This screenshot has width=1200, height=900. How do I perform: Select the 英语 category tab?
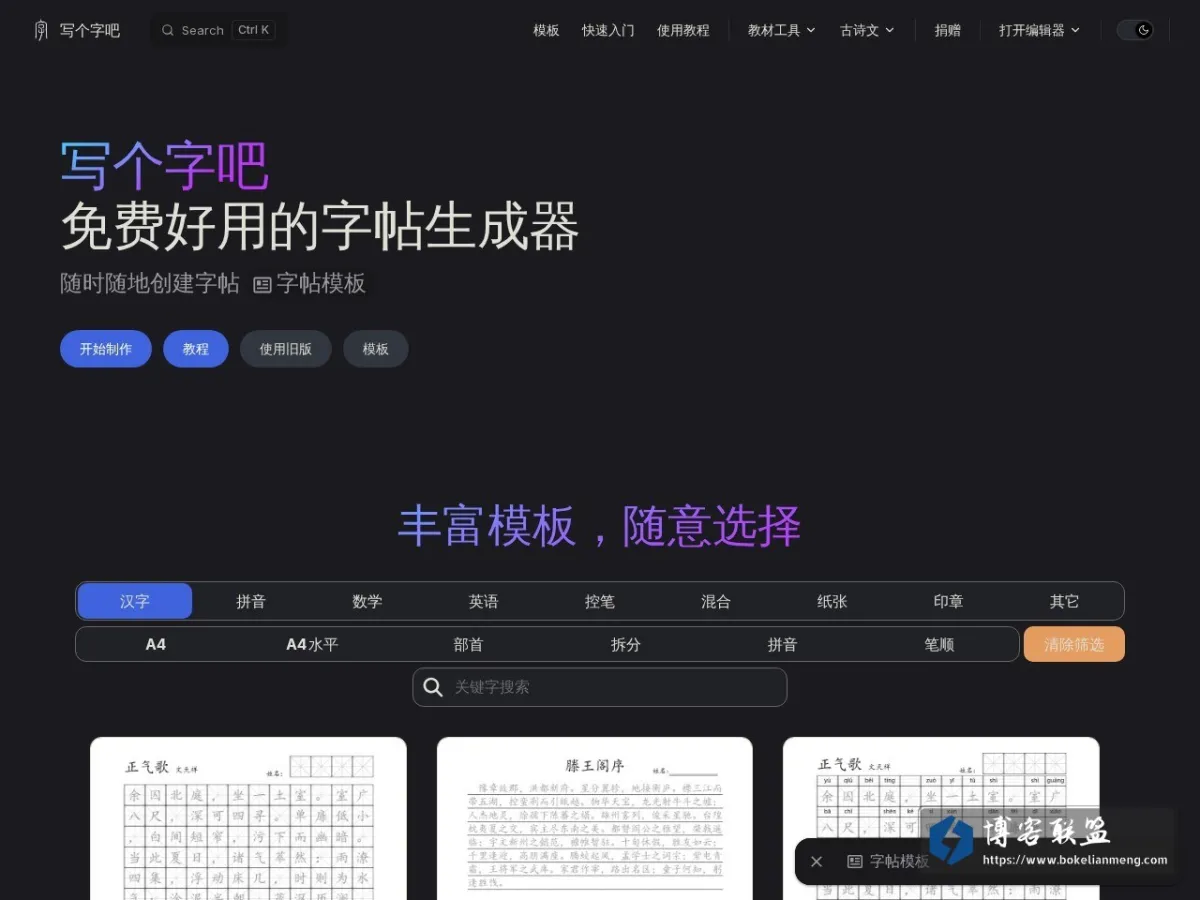pyautogui.click(x=483, y=601)
